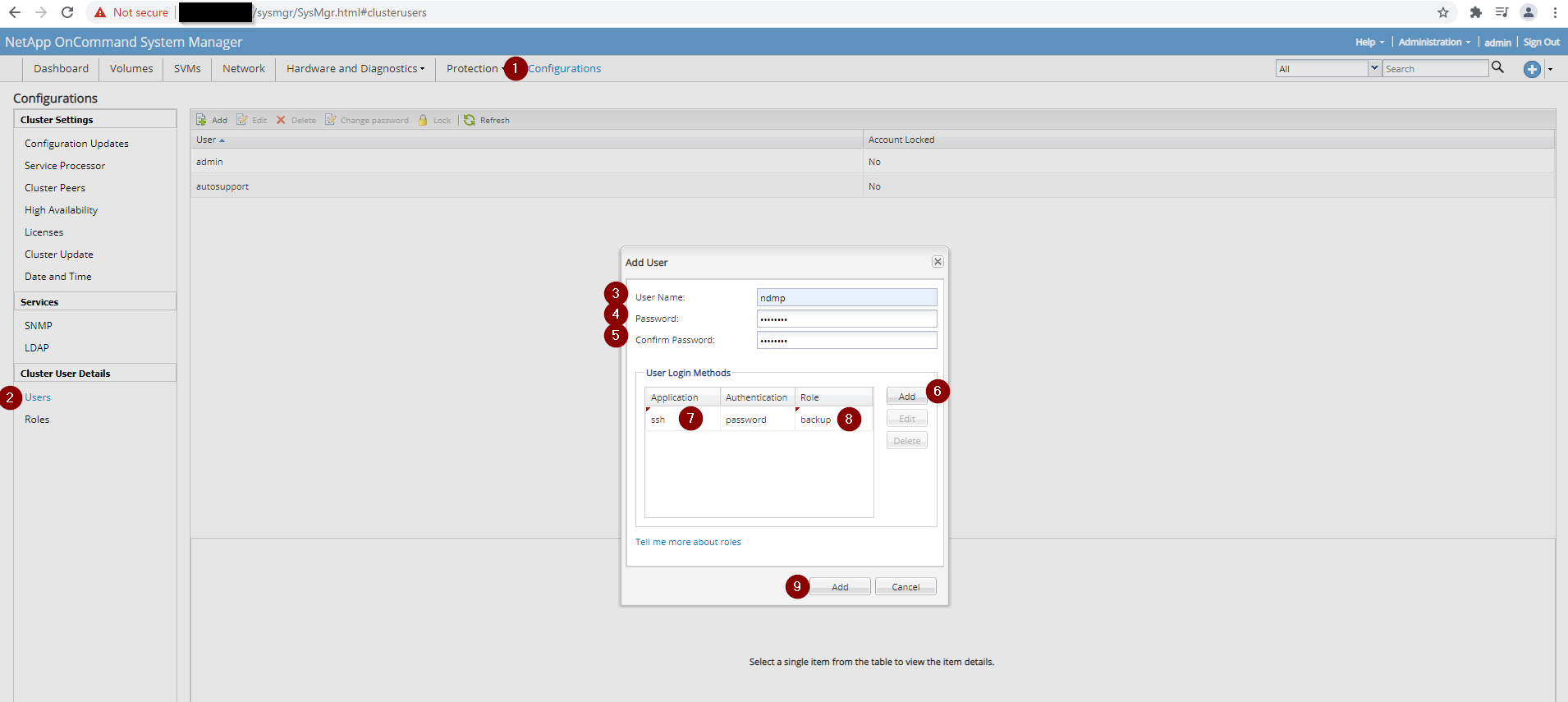Select Roles in Cluster User Details
Screen dimensions: 1568x702
37,420
